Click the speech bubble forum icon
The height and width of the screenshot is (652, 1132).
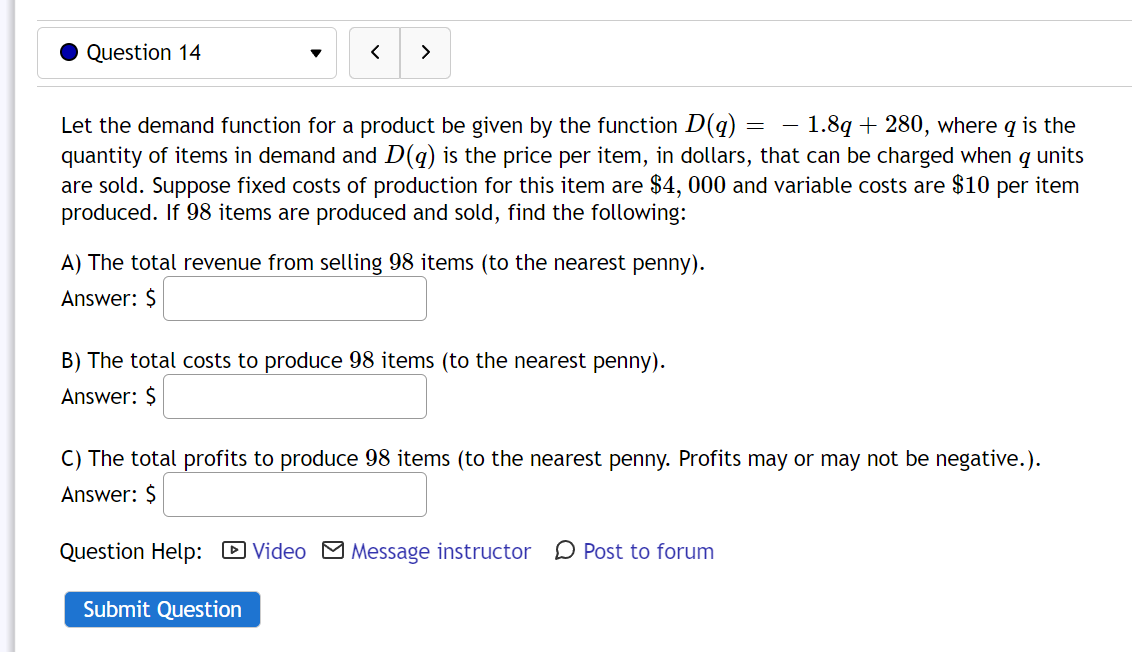565,550
